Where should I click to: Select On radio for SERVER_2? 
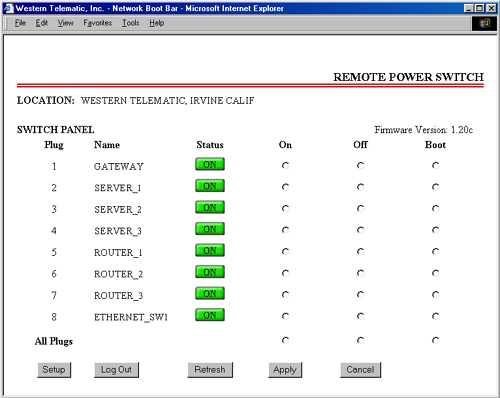(285, 208)
